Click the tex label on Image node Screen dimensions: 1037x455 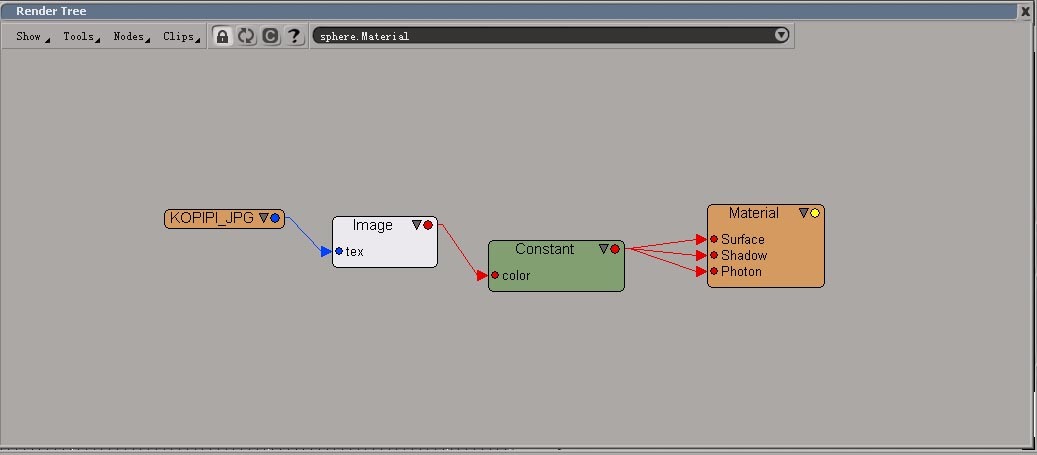[354, 252]
